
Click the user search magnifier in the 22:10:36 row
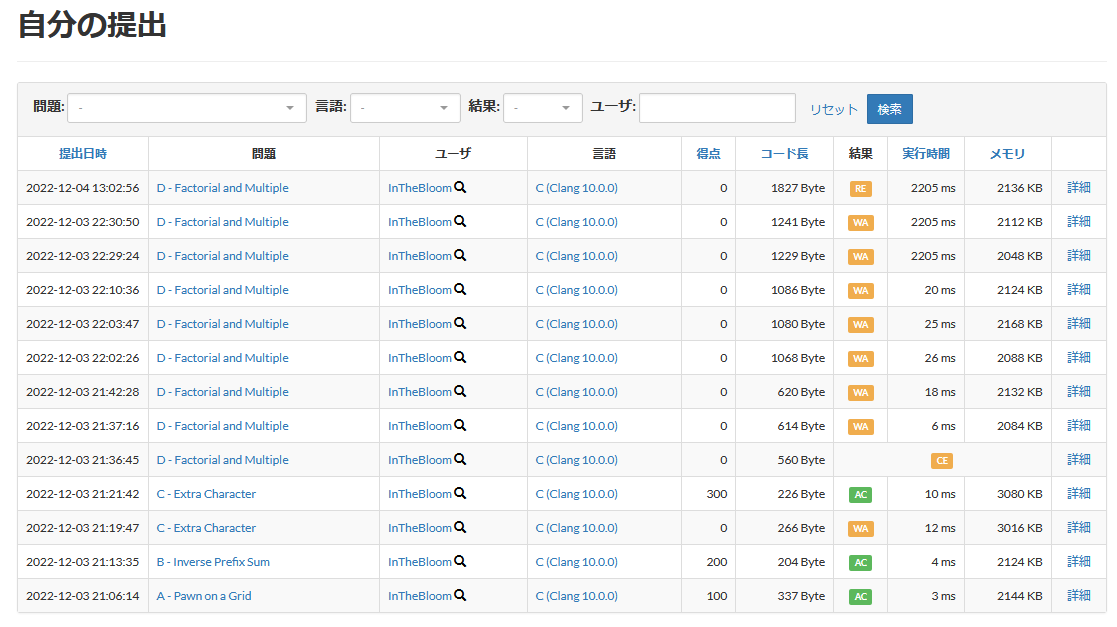(460, 289)
